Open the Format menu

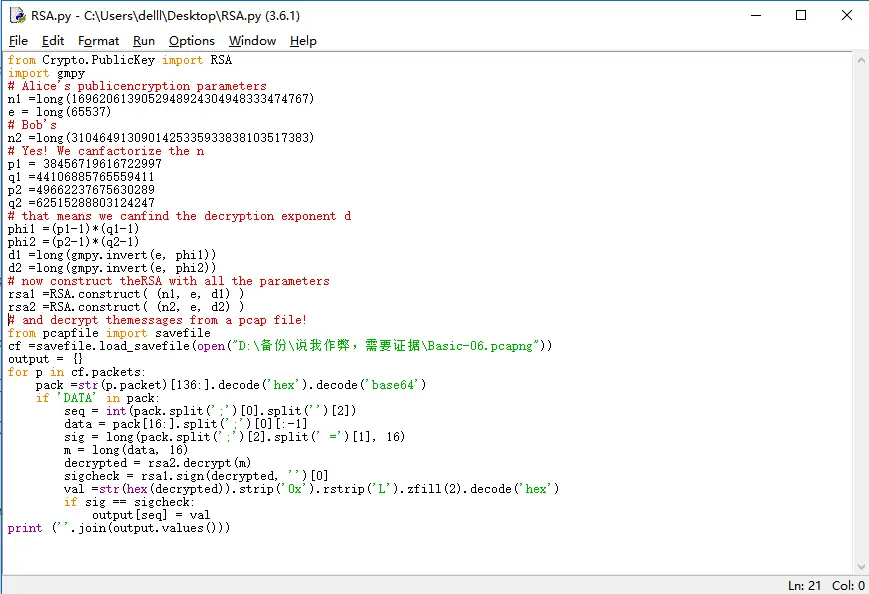(98, 41)
